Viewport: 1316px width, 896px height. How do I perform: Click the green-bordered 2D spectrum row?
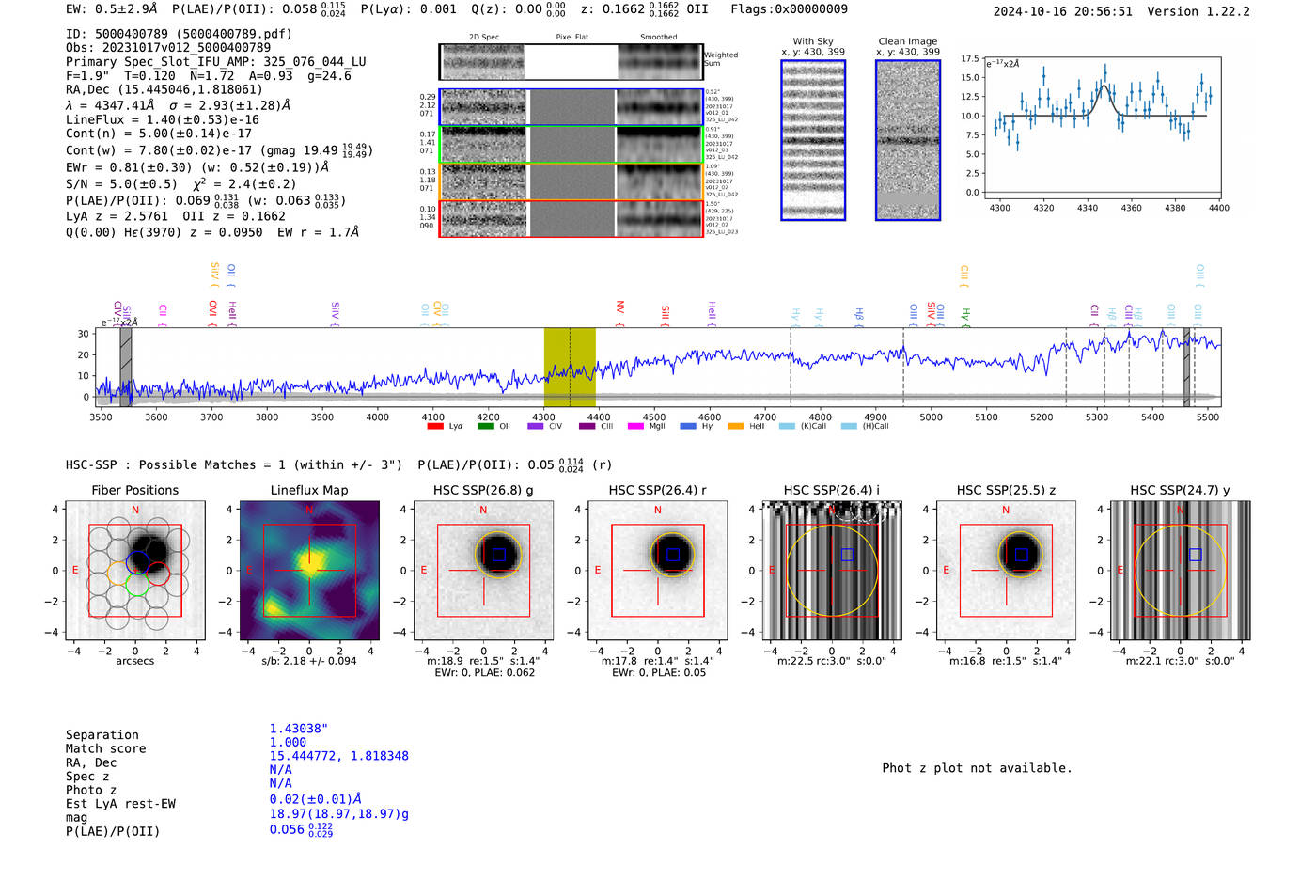pyautogui.click(x=571, y=144)
